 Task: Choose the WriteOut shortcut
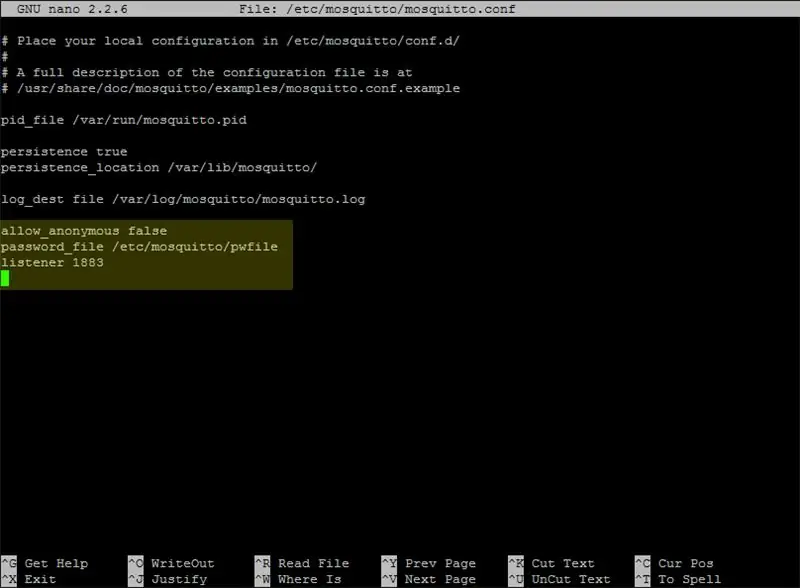(171, 563)
